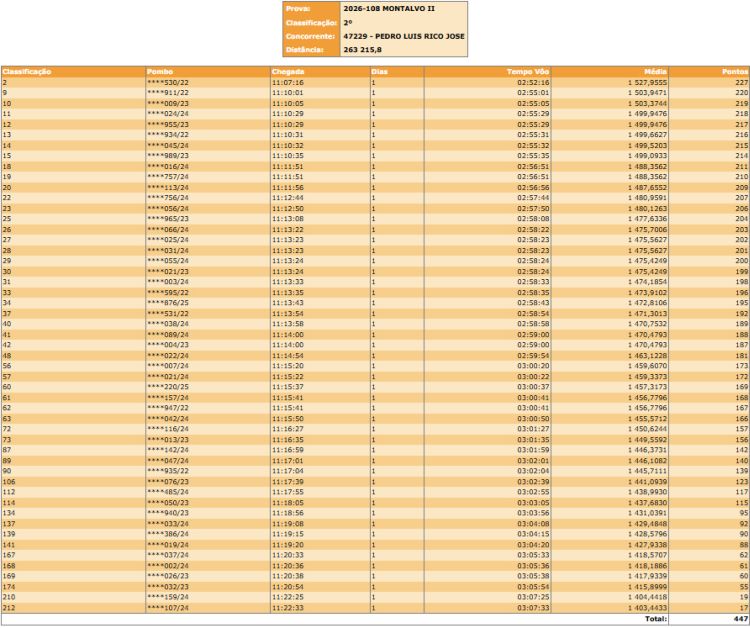Select pigeon ****911/22 entry
The image size is (750, 628).
point(167,93)
